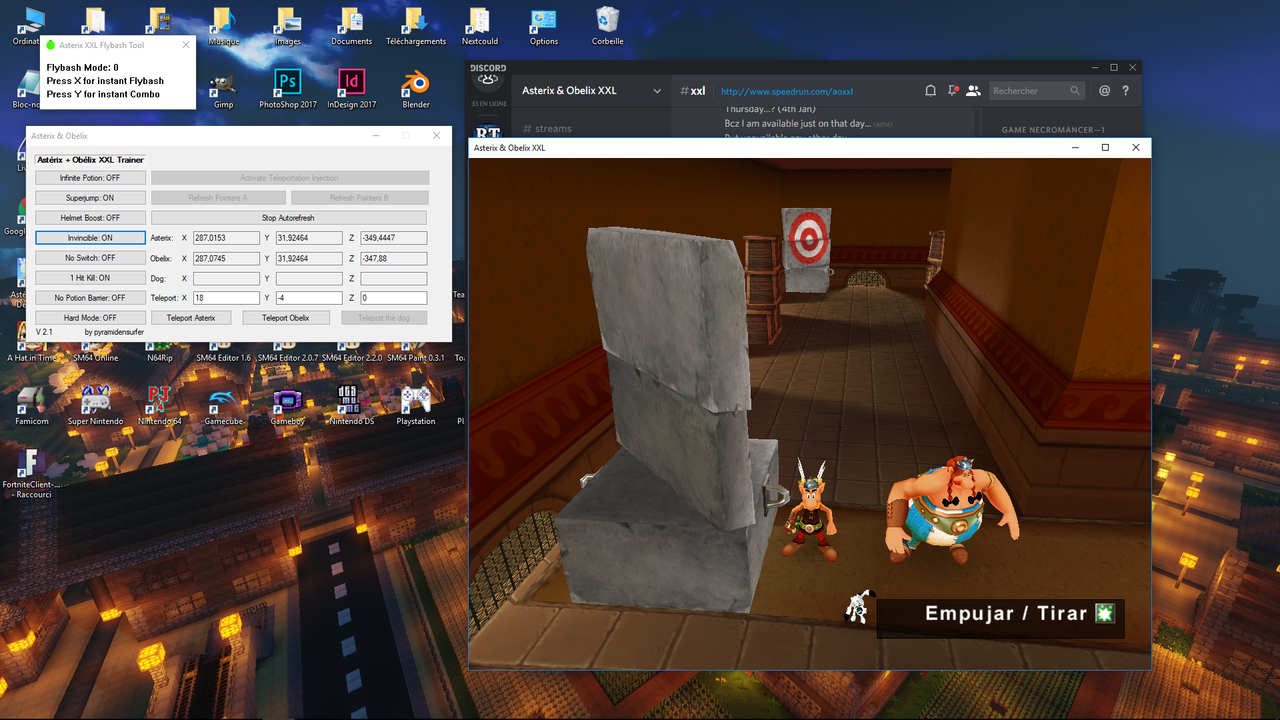The width and height of the screenshot is (1280, 720).
Task: Toggle Helmet Boost: OFF in trainer
Action: pos(90,218)
